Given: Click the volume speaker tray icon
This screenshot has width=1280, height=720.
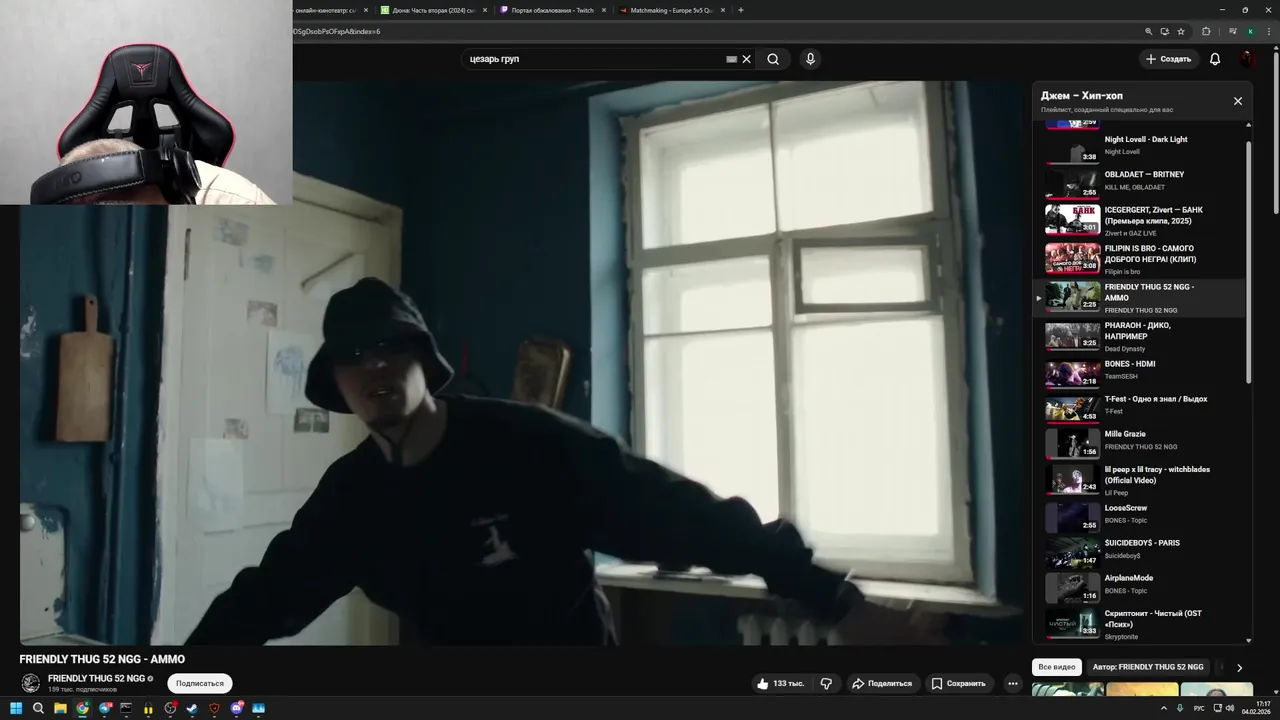Looking at the screenshot, I should (x=1230, y=709).
